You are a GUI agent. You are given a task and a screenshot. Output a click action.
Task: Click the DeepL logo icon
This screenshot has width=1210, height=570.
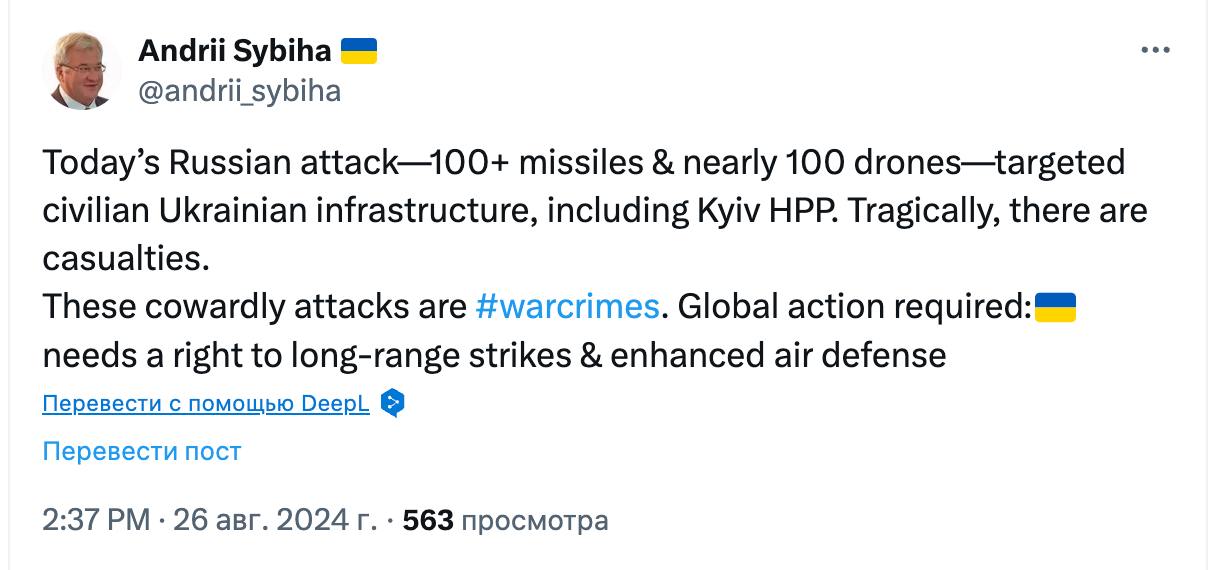[x=393, y=403]
